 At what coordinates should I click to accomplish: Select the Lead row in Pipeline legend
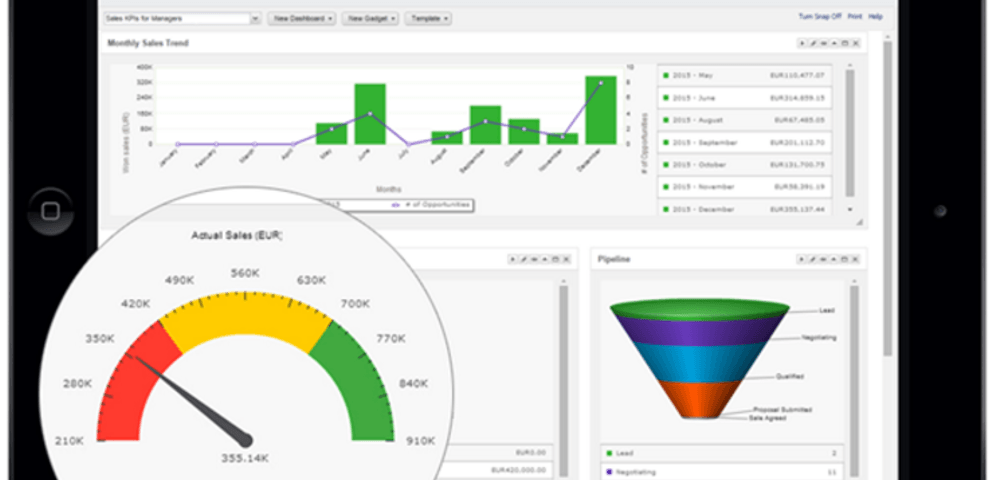722,453
